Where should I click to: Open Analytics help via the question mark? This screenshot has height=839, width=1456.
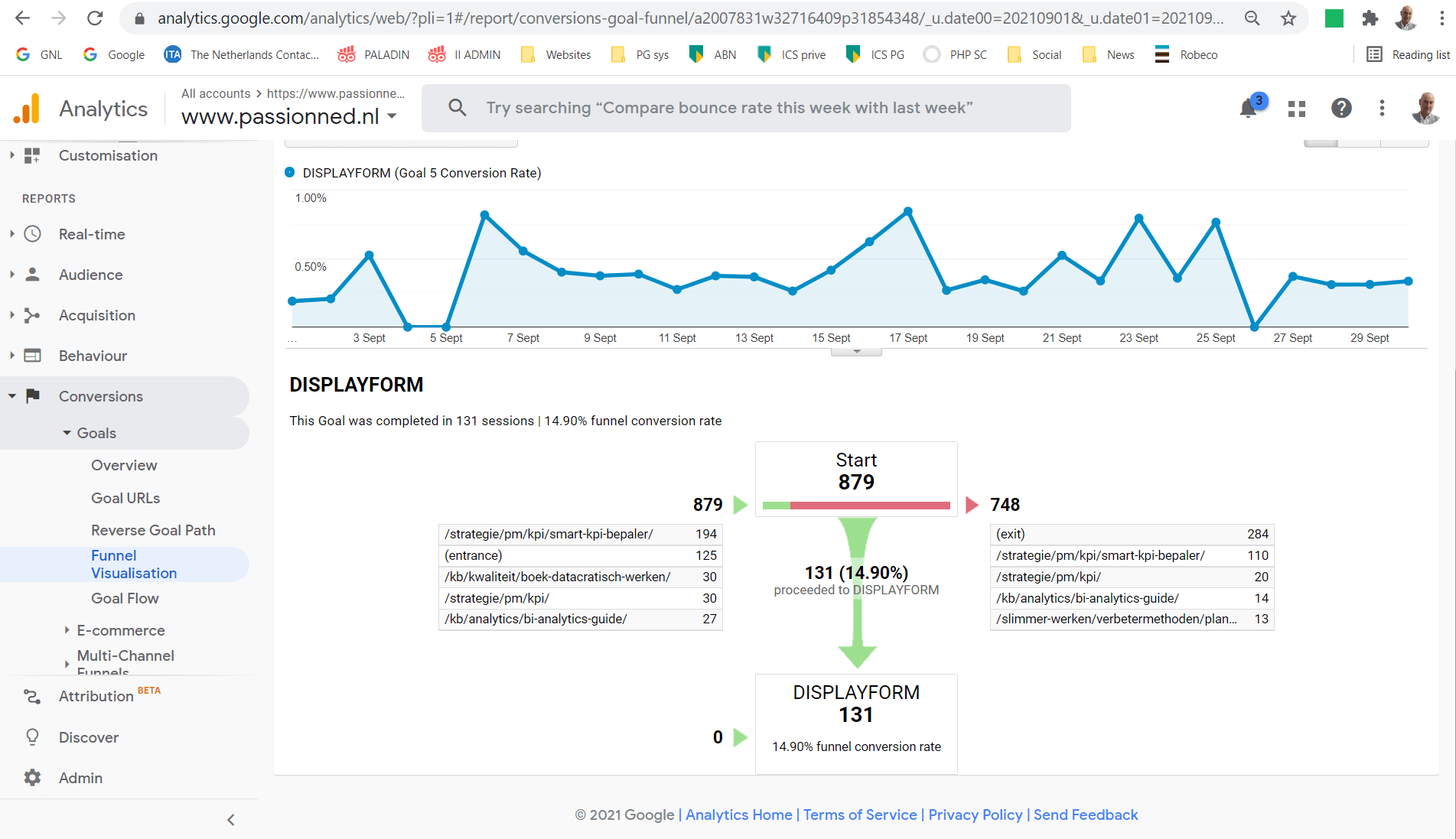point(1341,108)
